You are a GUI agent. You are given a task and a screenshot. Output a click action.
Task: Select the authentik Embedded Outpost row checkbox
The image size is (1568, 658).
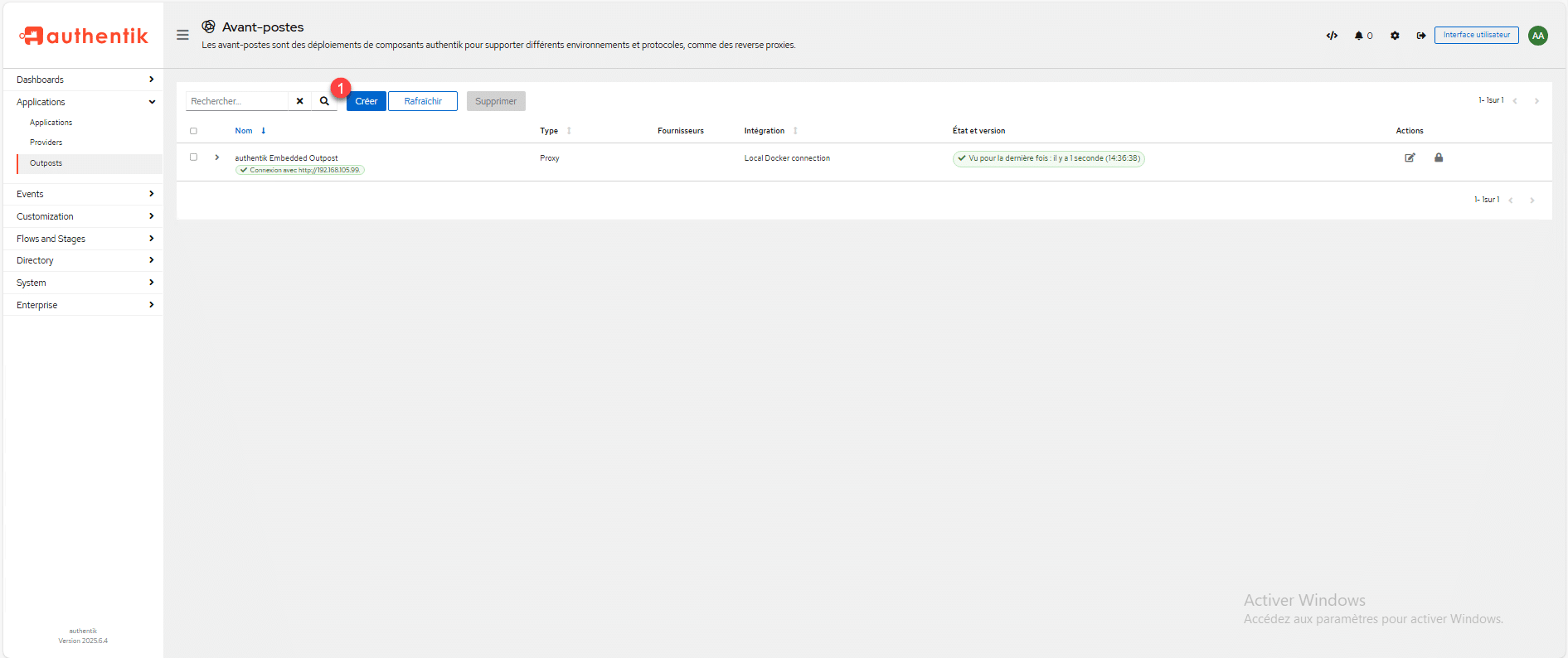click(x=193, y=157)
